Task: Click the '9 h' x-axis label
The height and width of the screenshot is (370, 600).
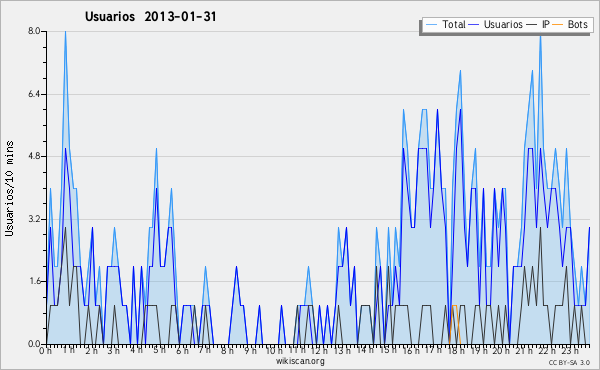Action: pyautogui.click(x=250, y=351)
